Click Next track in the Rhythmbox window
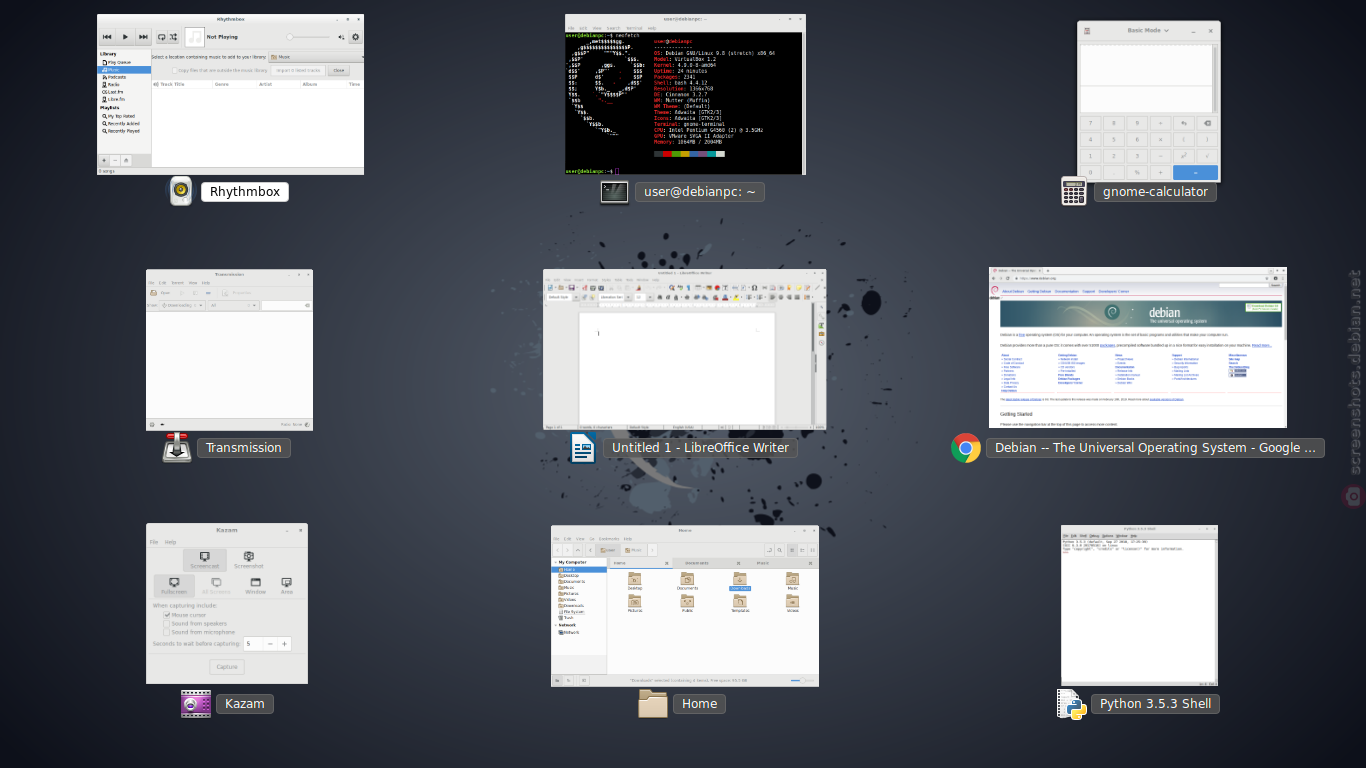Viewport: 1366px width, 768px height. (143, 37)
